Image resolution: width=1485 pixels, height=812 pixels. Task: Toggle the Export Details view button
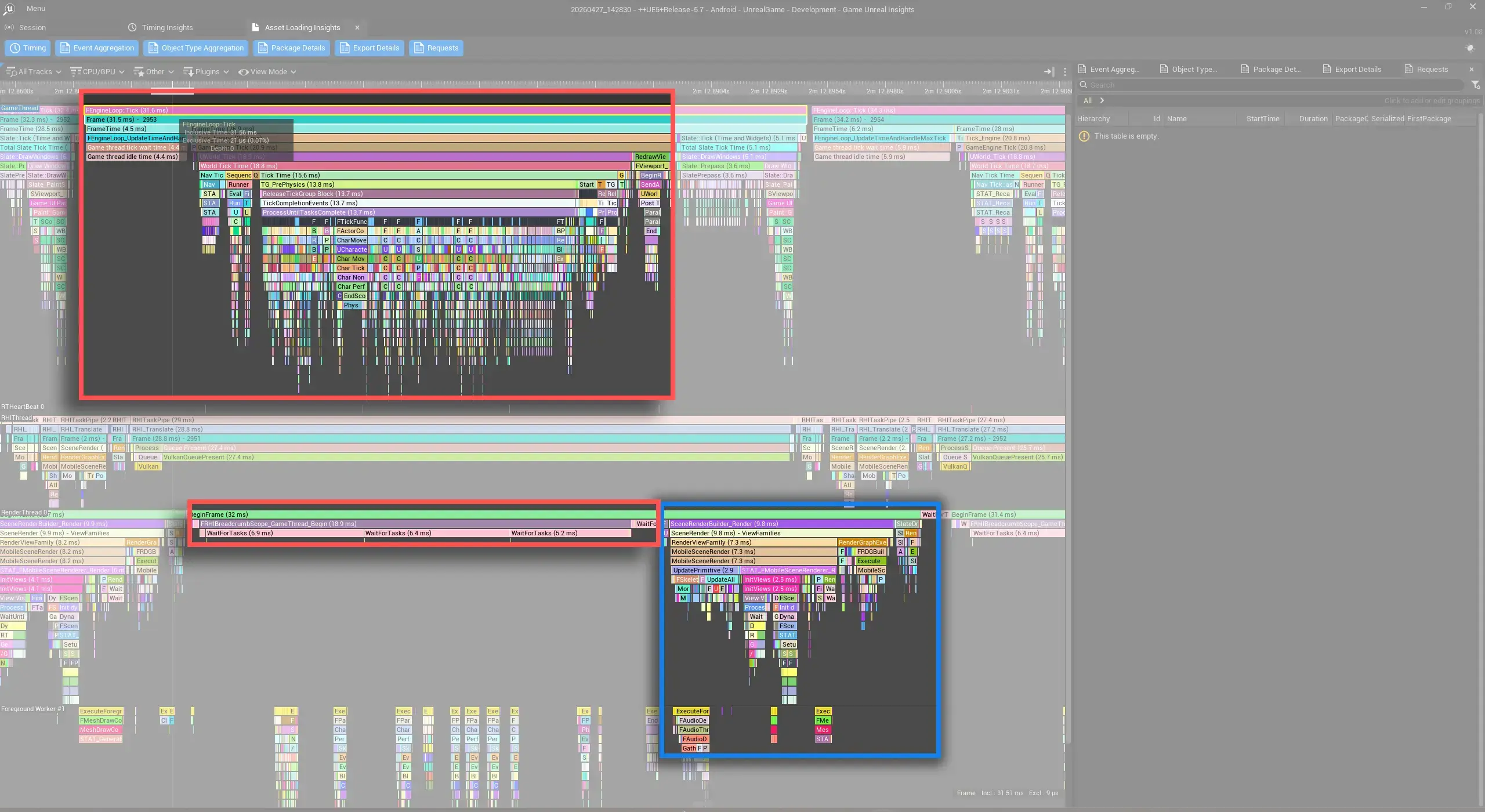pyautogui.click(x=370, y=48)
